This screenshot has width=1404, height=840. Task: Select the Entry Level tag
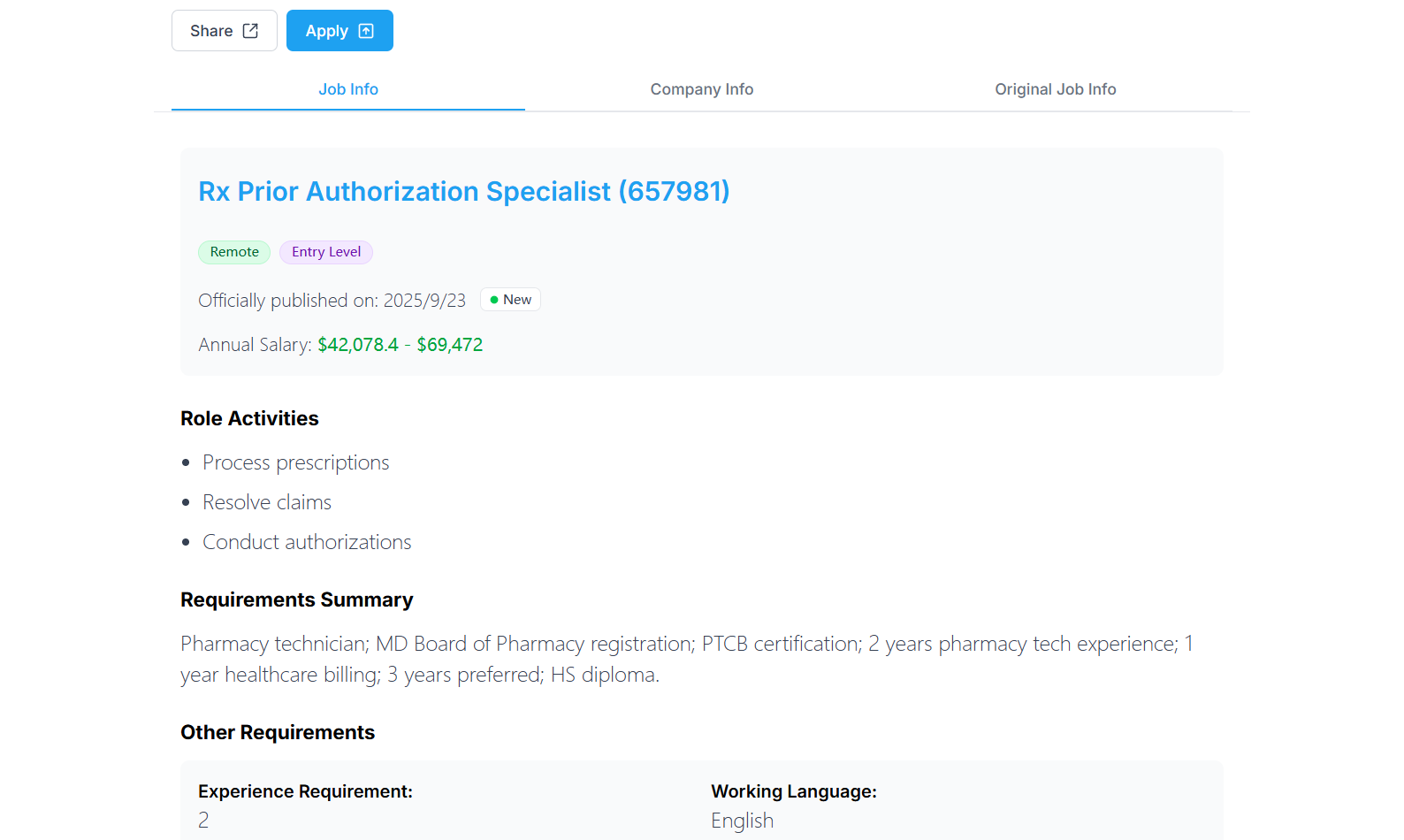(326, 252)
